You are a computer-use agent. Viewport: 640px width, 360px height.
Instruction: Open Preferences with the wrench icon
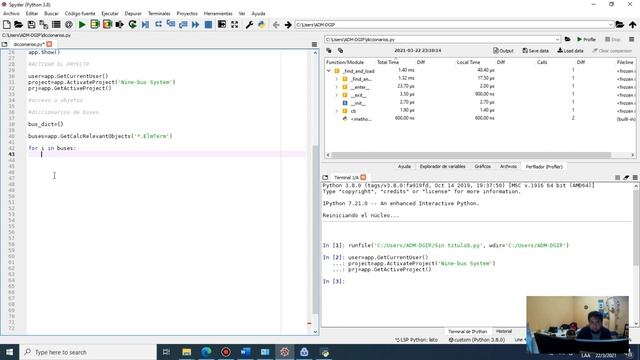tap(249, 25)
